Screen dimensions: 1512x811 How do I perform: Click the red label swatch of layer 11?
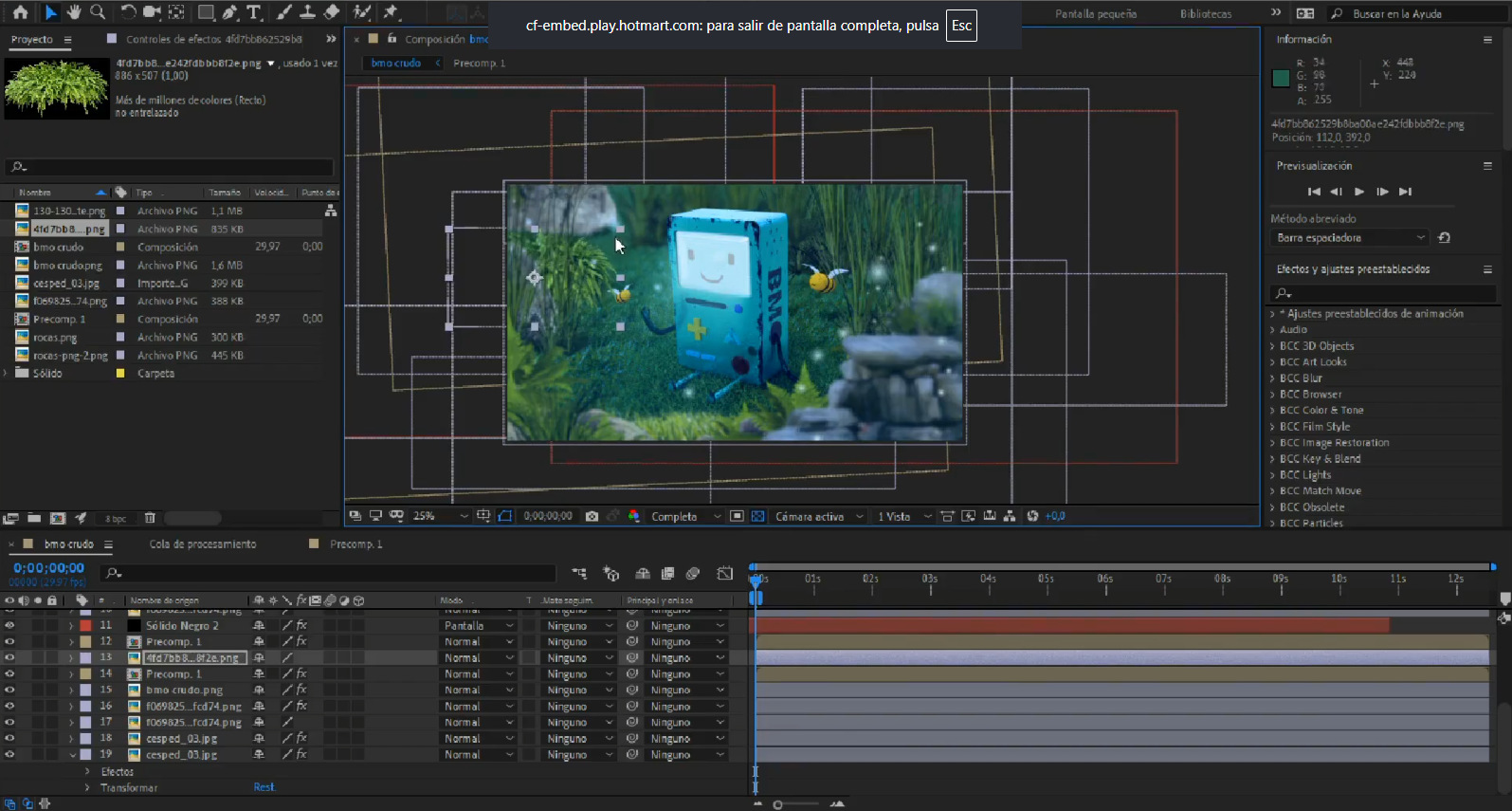(85, 626)
